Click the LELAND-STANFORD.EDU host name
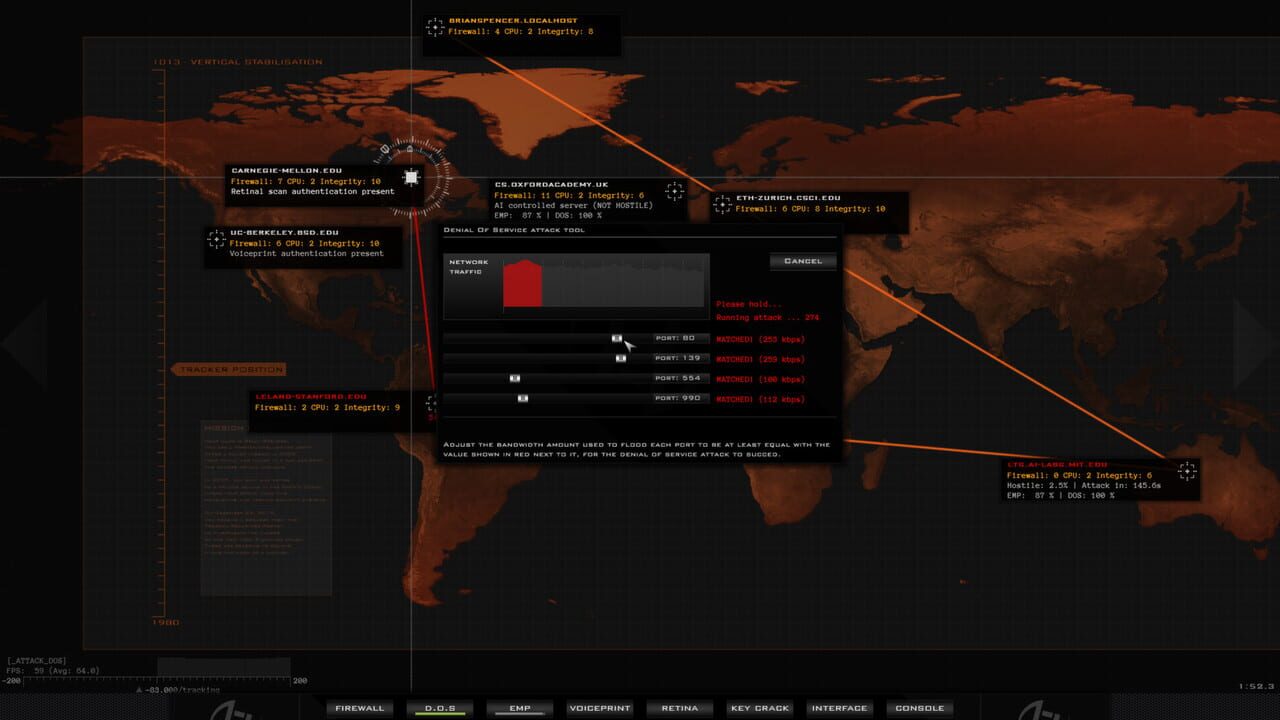 pos(311,396)
